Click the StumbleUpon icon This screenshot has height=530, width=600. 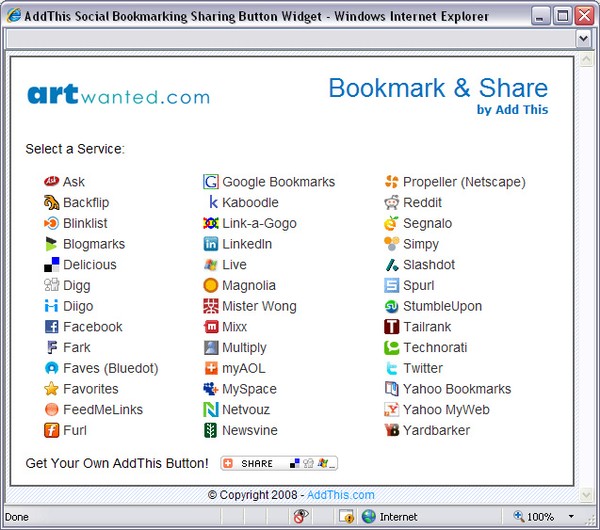pyautogui.click(x=391, y=306)
